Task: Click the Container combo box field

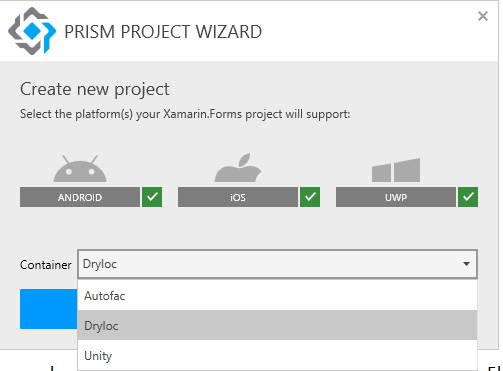Action: click(x=277, y=264)
